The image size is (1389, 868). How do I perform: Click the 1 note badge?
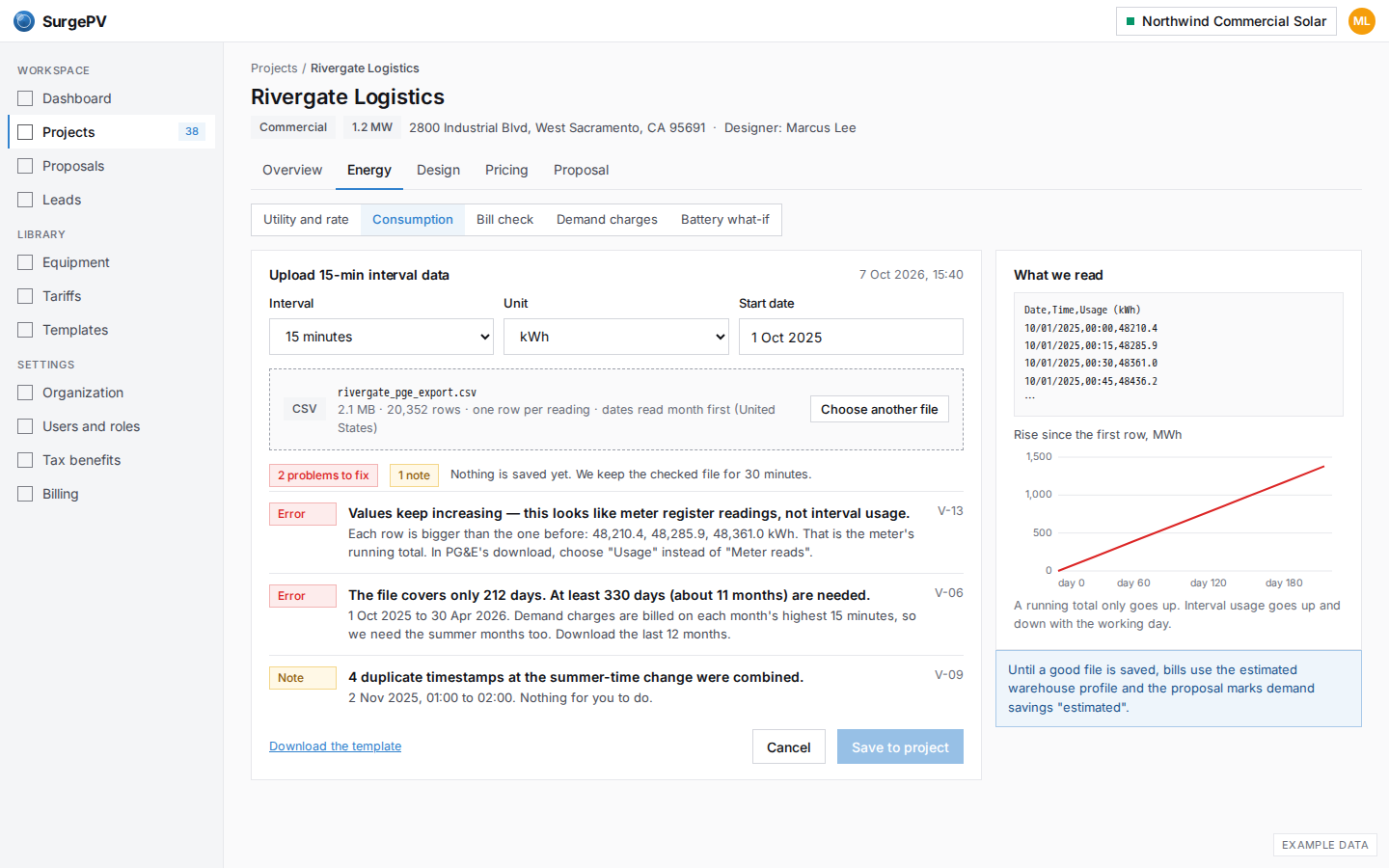tap(414, 475)
